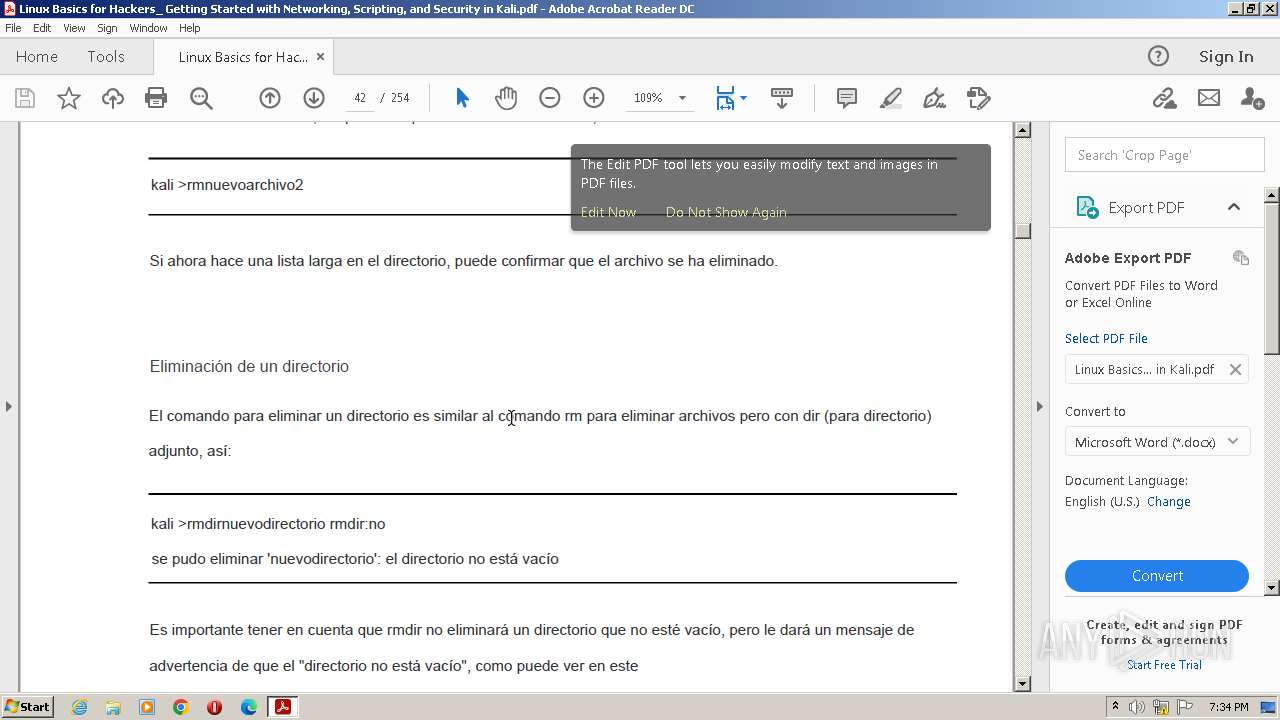Image resolution: width=1280 pixels, height=720 pixels.
Task: Activate the hand pan tool
Action: click(x=506, y=98)
